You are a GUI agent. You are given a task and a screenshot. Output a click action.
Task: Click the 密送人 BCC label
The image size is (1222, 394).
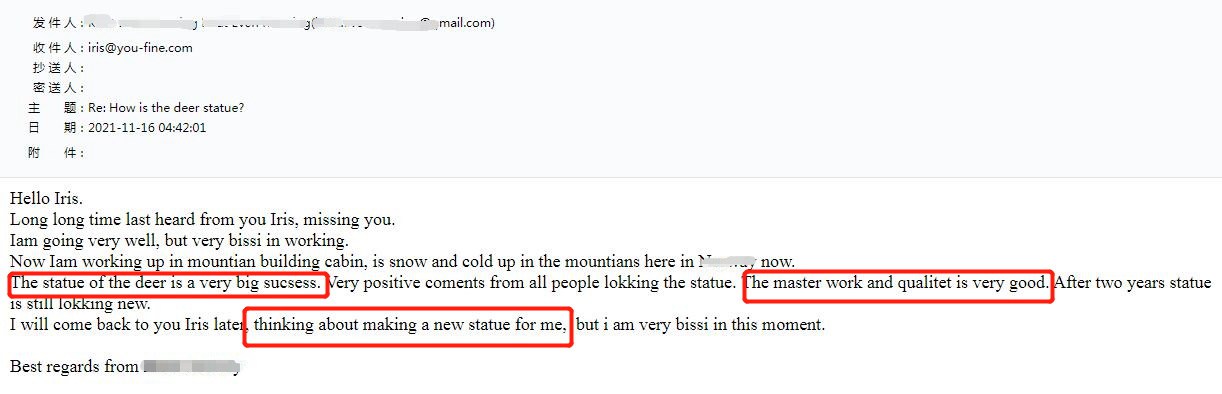pyautogui.click(x=58, y=88)
